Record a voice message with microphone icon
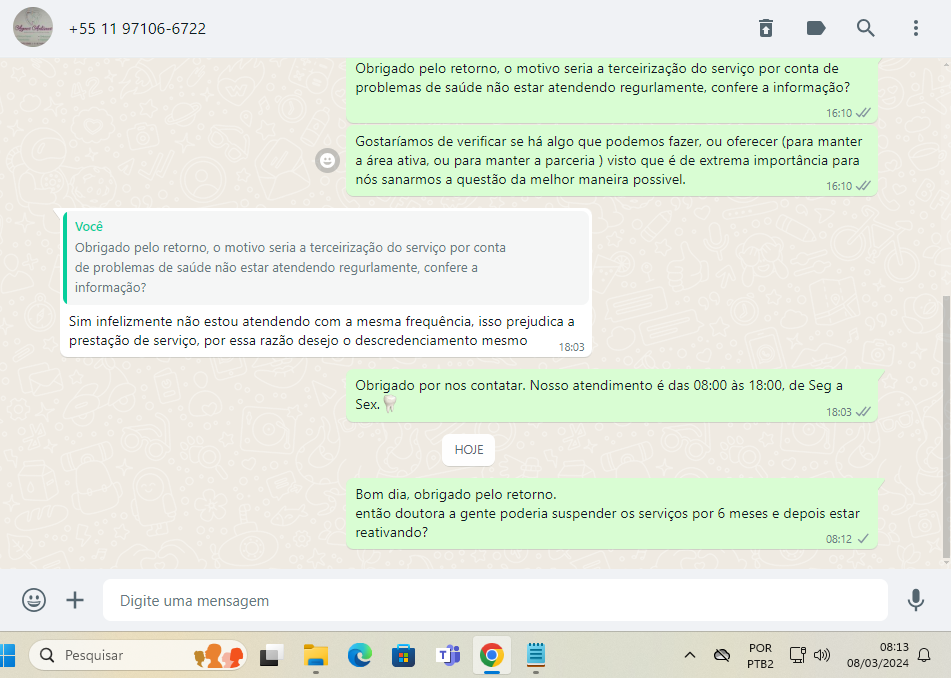This screenshot has height=678, width=951. pos(915,600)
